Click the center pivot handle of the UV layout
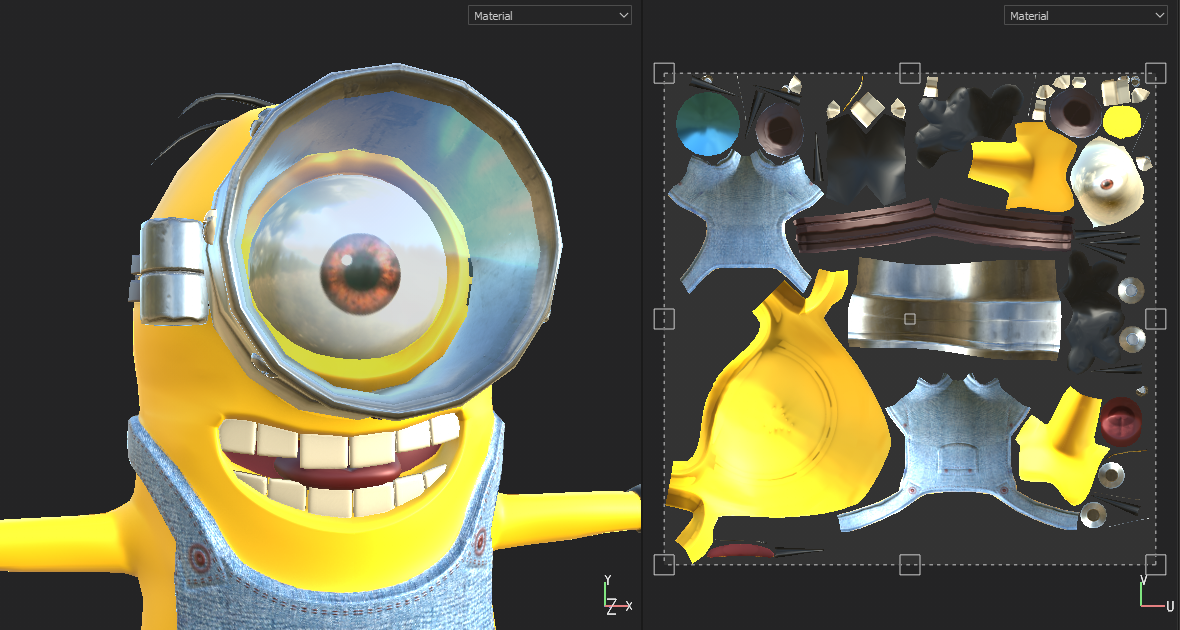Screen dimensions: 1180x630 910,319
